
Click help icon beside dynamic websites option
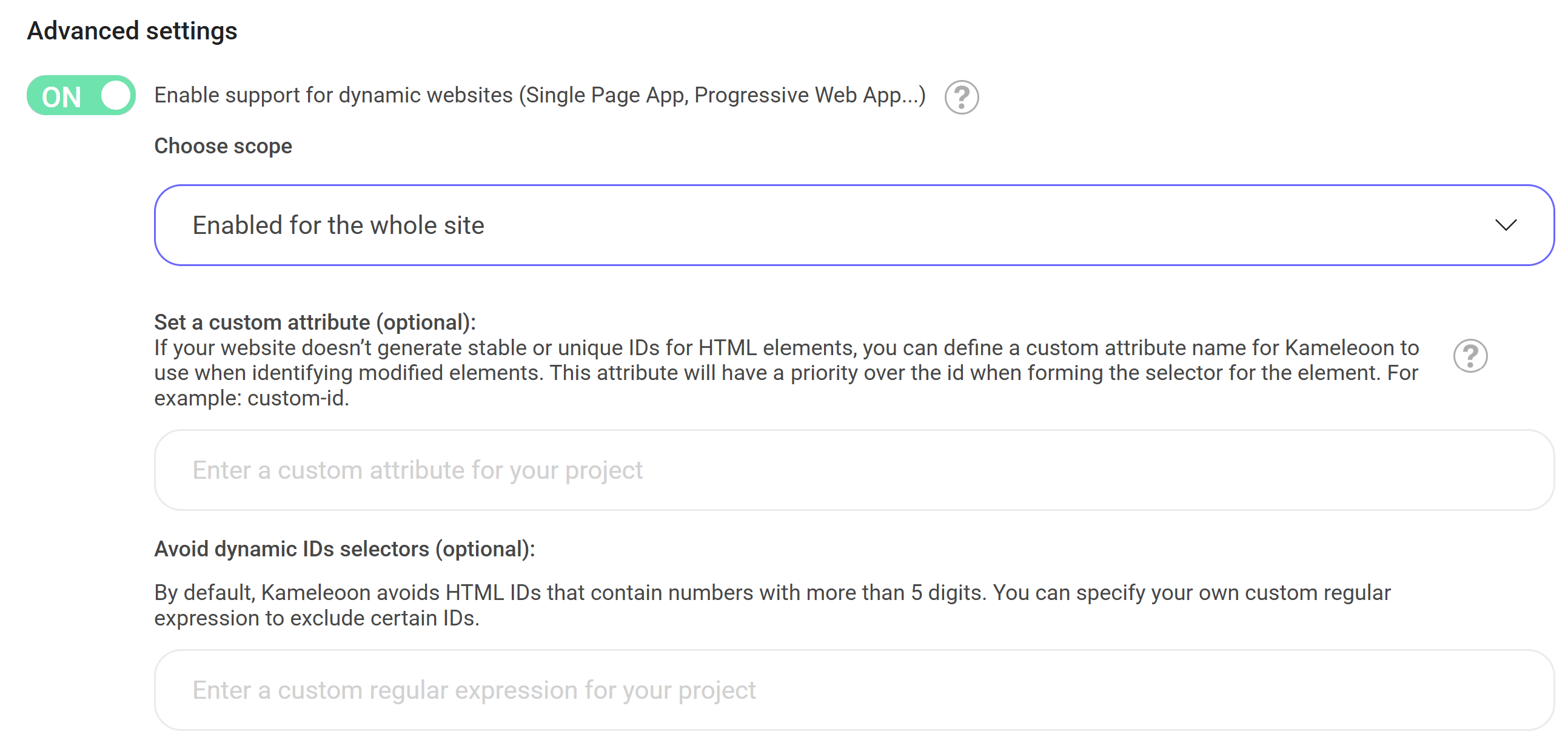pos(961,98)
